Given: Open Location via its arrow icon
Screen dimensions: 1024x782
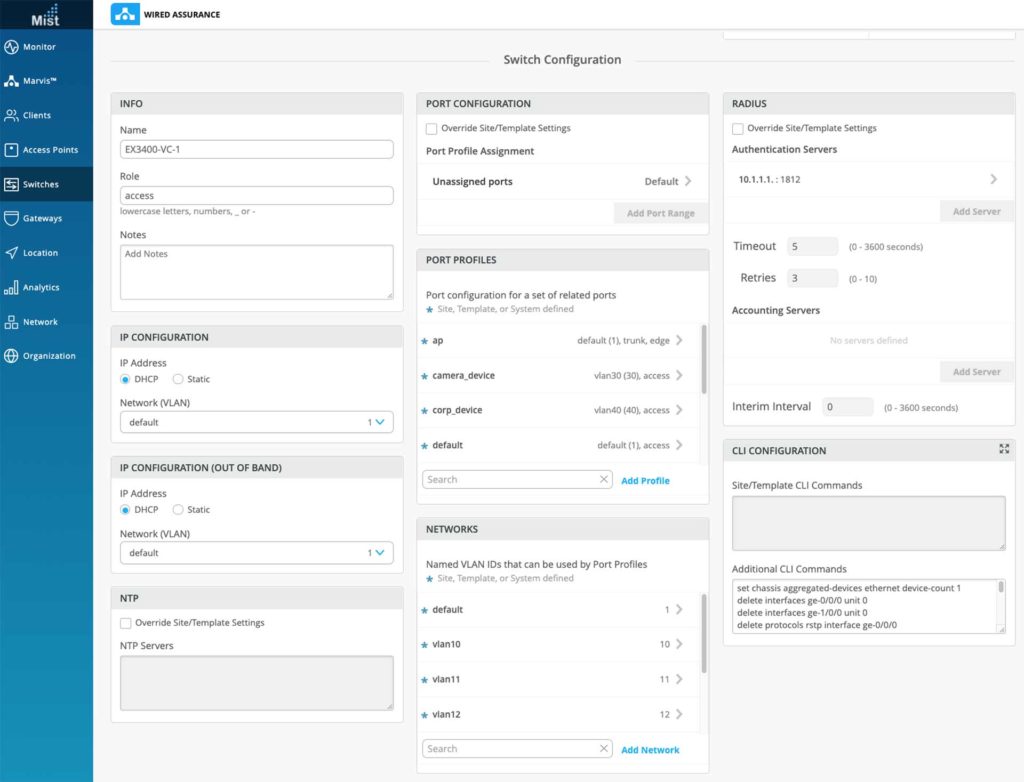Looking at the screenshot, I should coord(12,253).
